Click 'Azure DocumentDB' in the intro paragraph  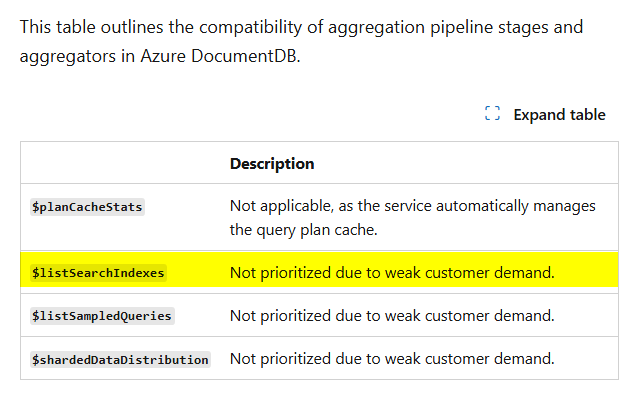coord(219,56)
